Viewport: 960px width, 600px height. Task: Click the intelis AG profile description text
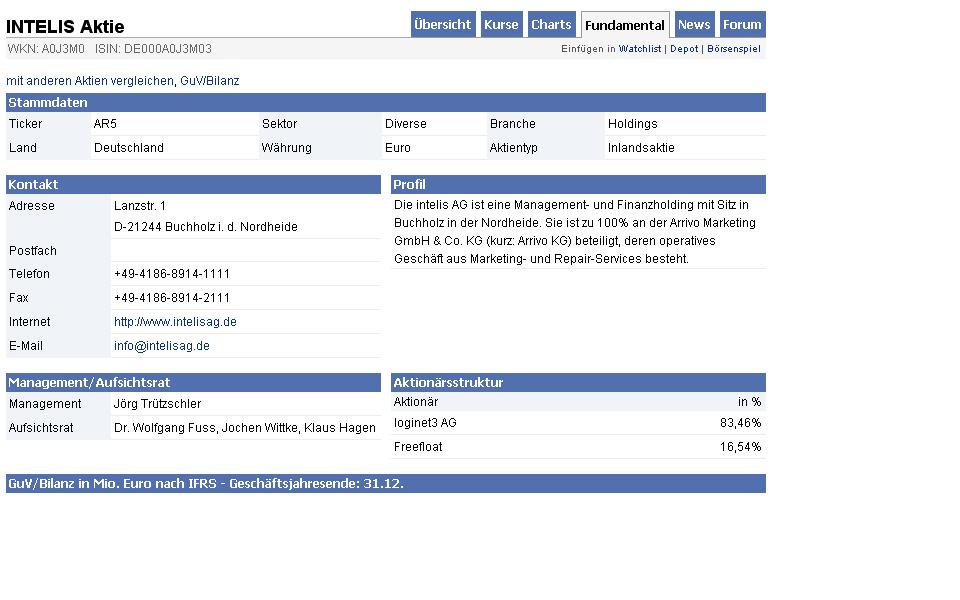pyautogui.click(x=575, y=231)
